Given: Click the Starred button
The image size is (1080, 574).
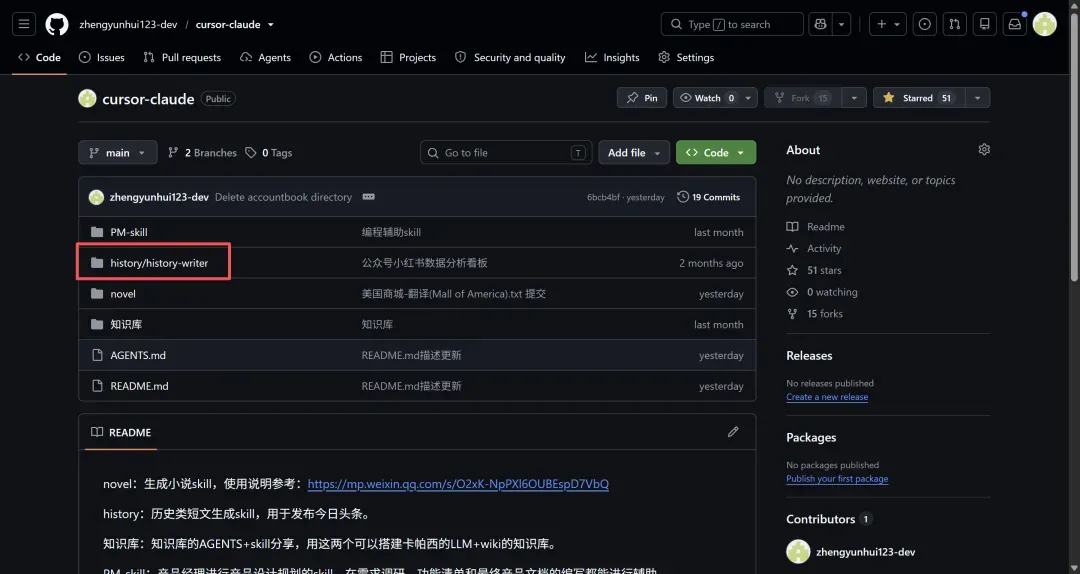Looking at the screenshot, I should pos(919,98).
